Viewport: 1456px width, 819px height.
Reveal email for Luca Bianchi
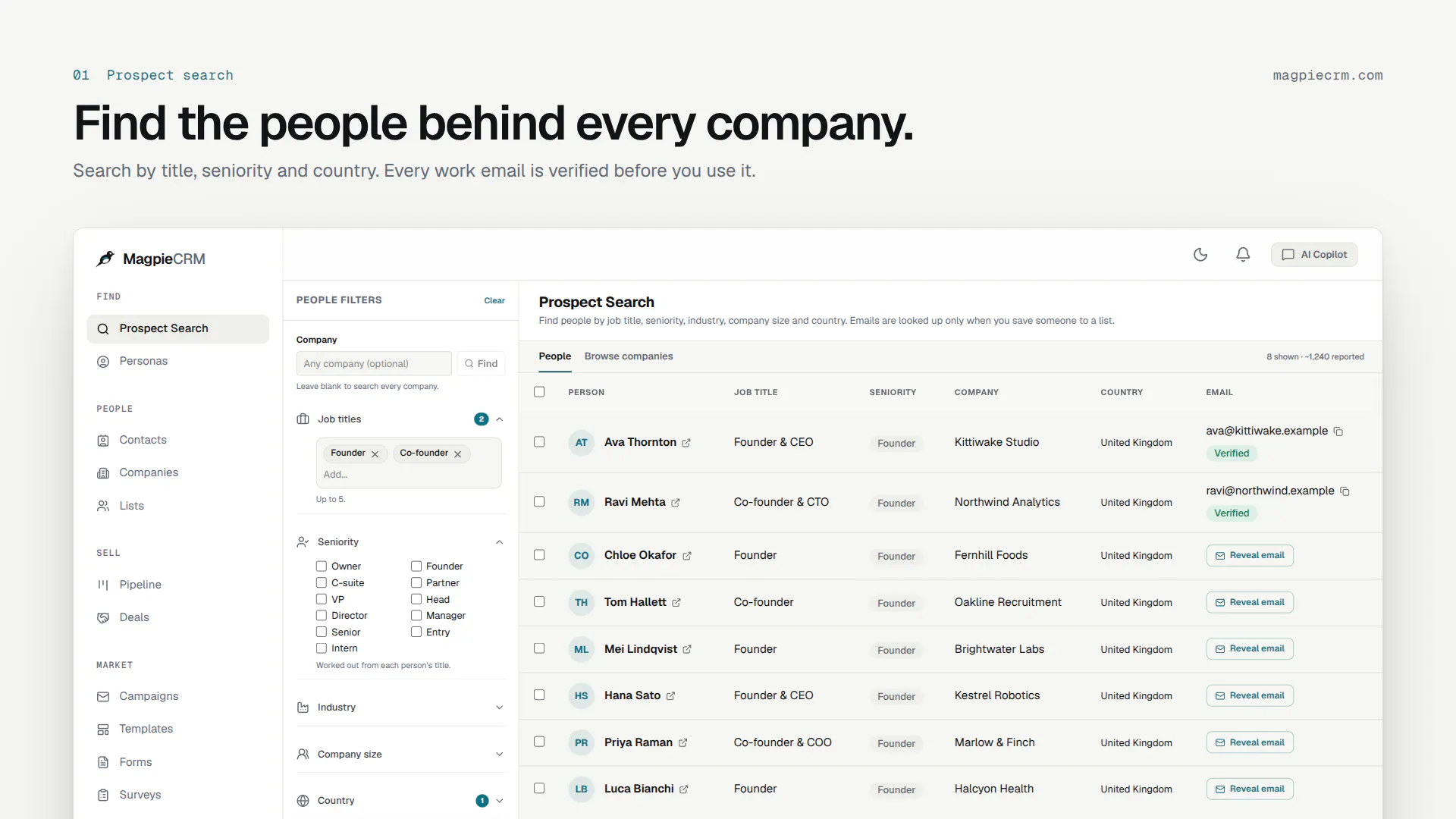pyautogui.click(x=1250, y=789)
